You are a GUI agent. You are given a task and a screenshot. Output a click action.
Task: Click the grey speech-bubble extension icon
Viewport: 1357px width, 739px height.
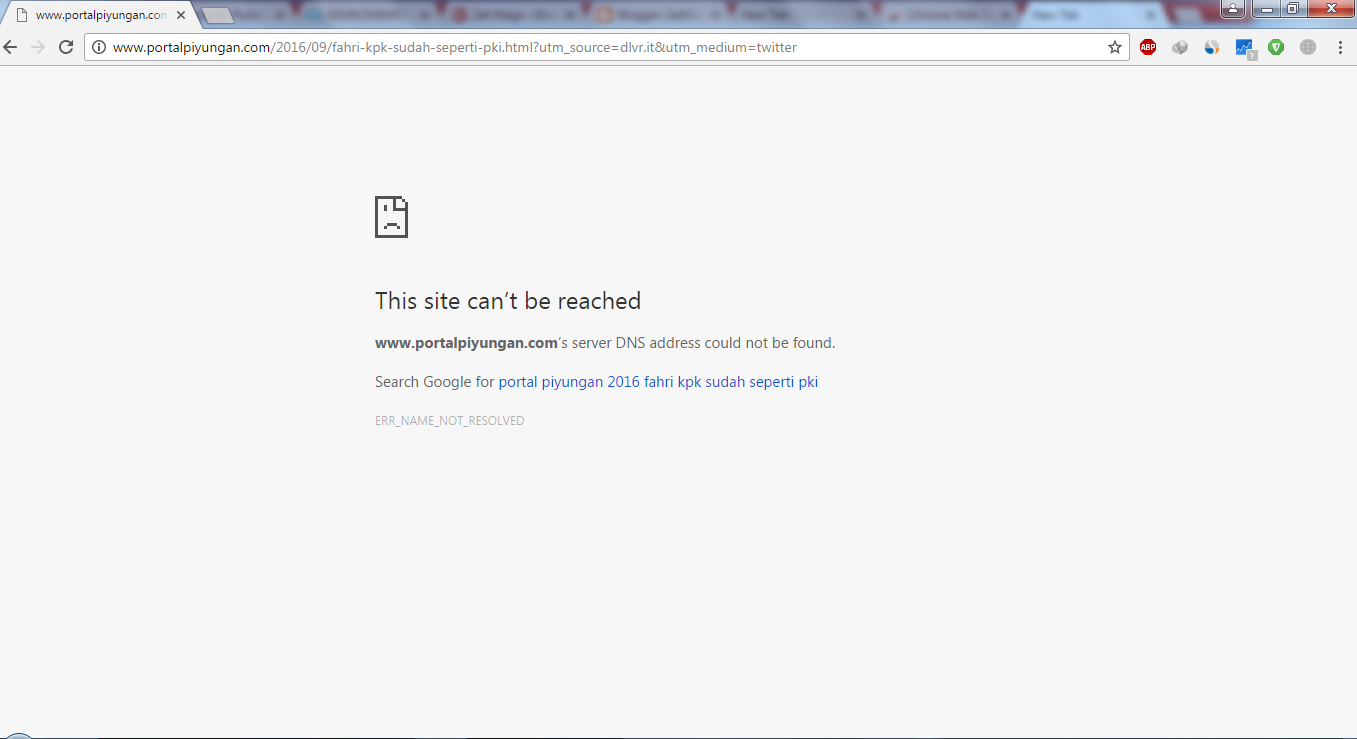[x=1180, y=47]
